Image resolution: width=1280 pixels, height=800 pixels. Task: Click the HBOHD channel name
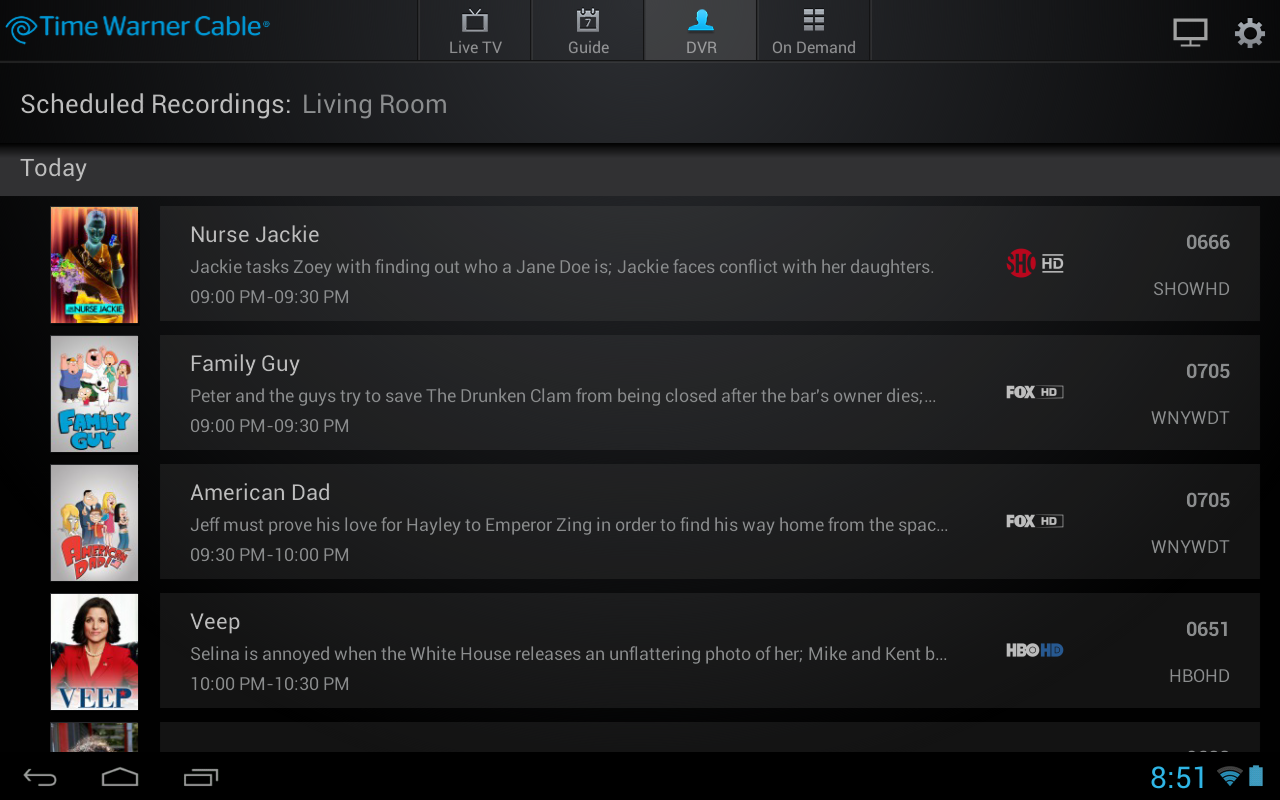pos(1199,676)
